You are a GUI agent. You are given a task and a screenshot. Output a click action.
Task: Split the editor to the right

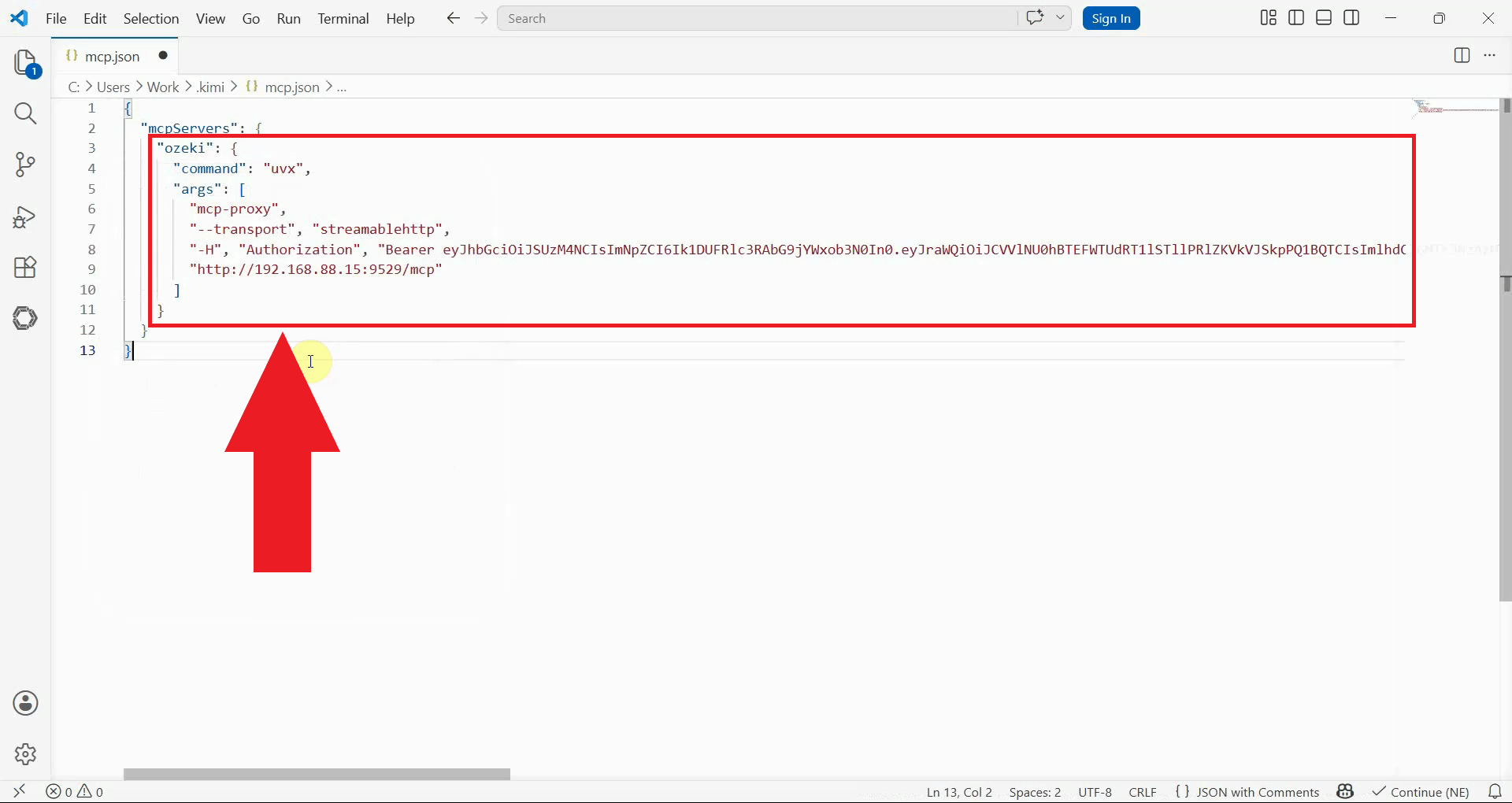pyautogui.click(x=1462, y=55)
